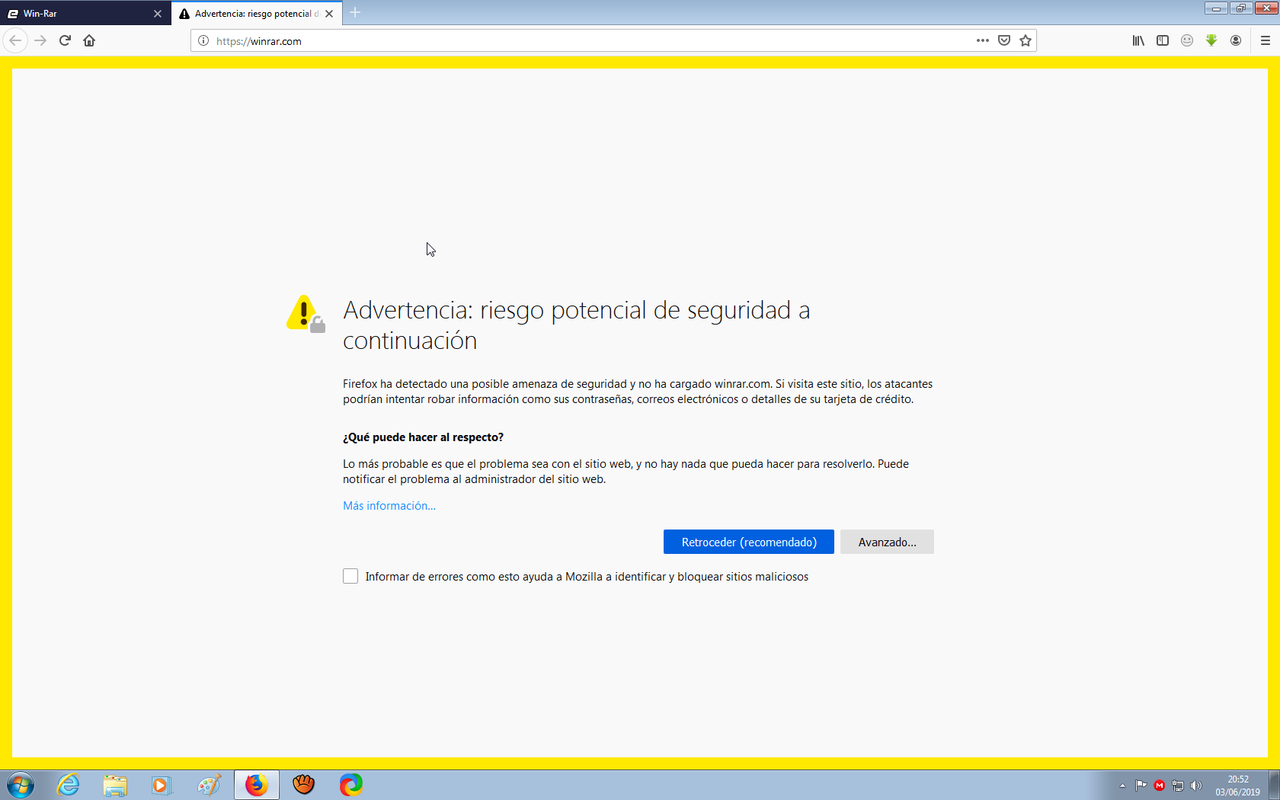The height and width of the screenshot is (800, 1280).
Task: Open the Firefox account icon
Action: coord(1236,41)
